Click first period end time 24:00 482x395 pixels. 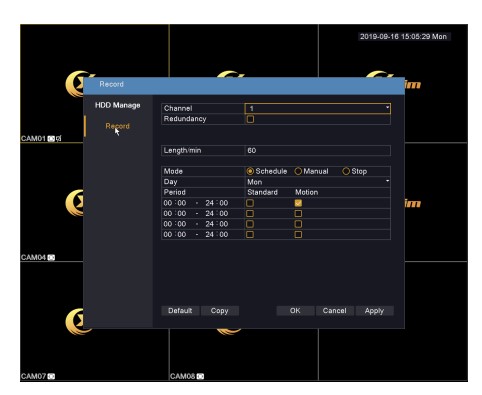pos(217,203)
